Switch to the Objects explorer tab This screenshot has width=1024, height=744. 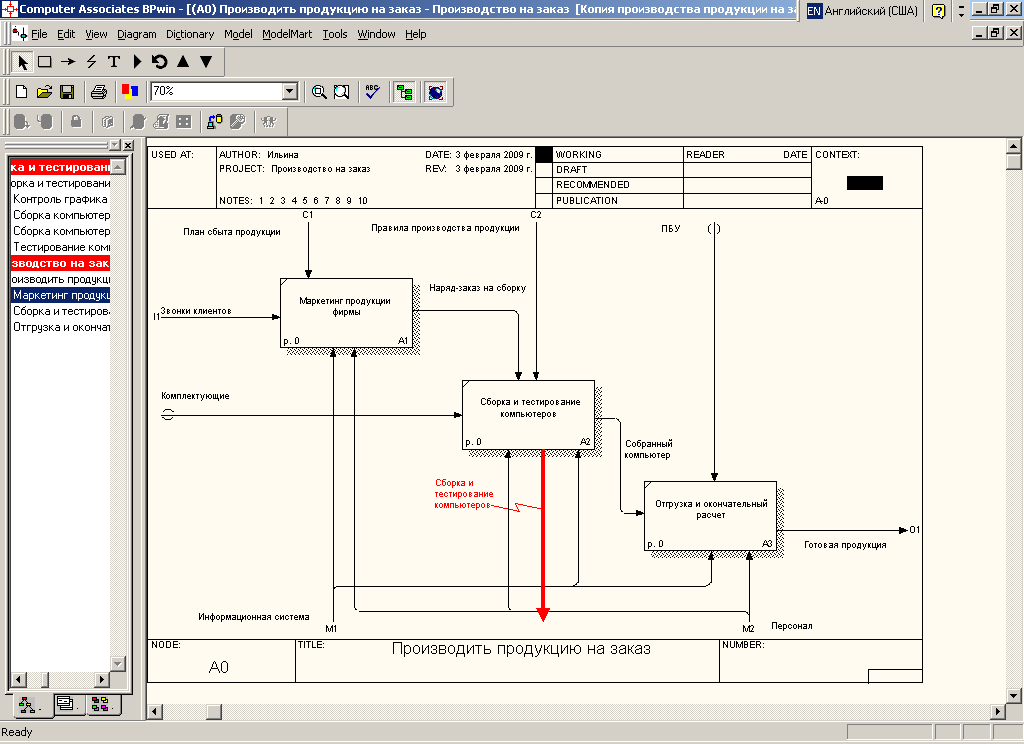[101, 704]
